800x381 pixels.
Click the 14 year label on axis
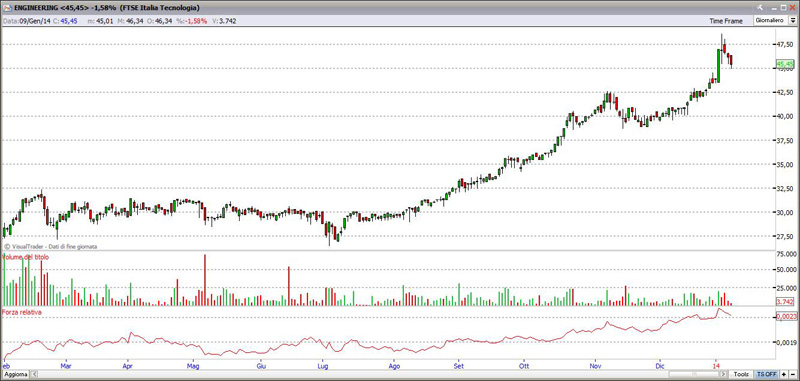(x=716, y=366)
